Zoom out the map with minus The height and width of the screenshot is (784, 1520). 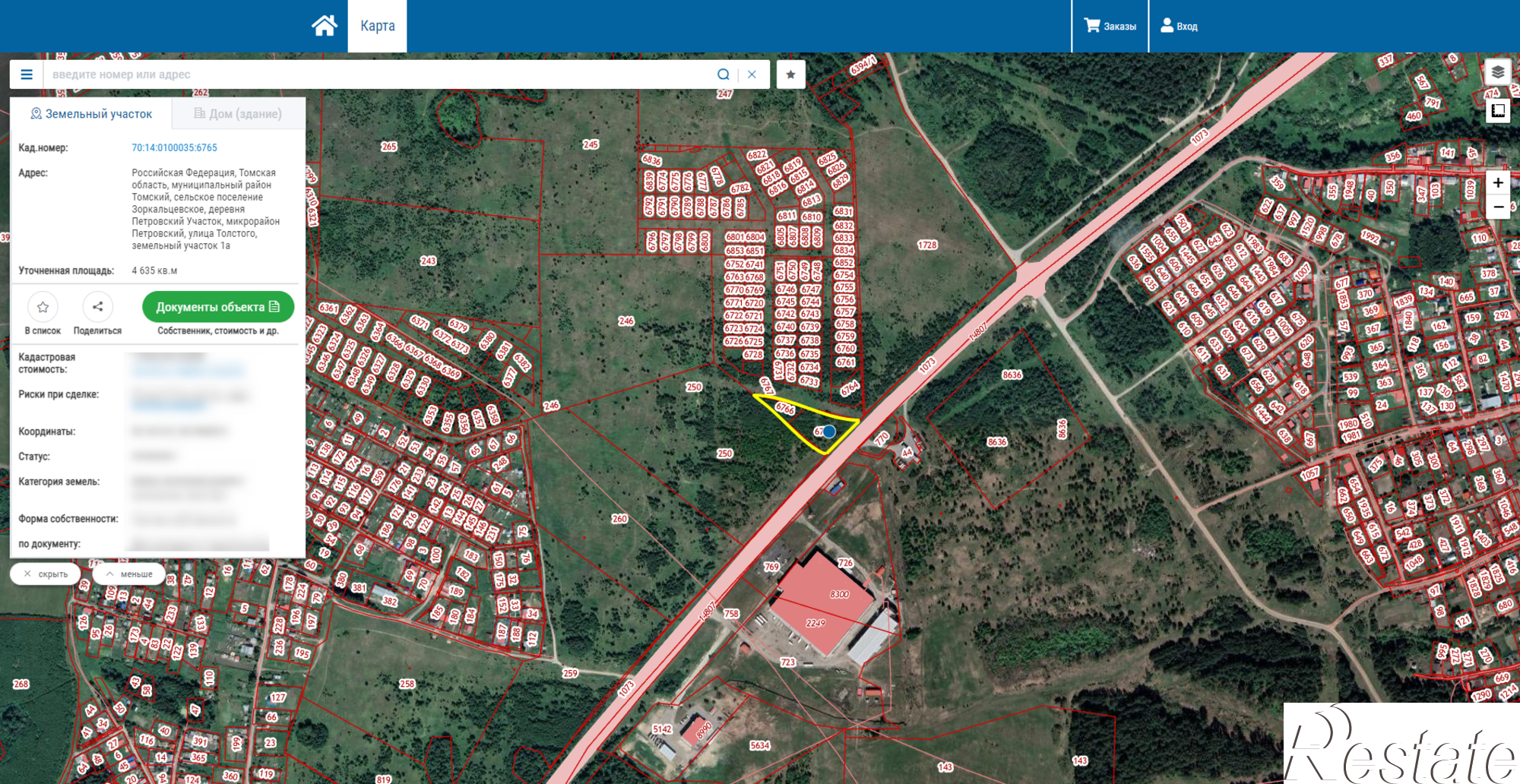[x=1498, y=207]
